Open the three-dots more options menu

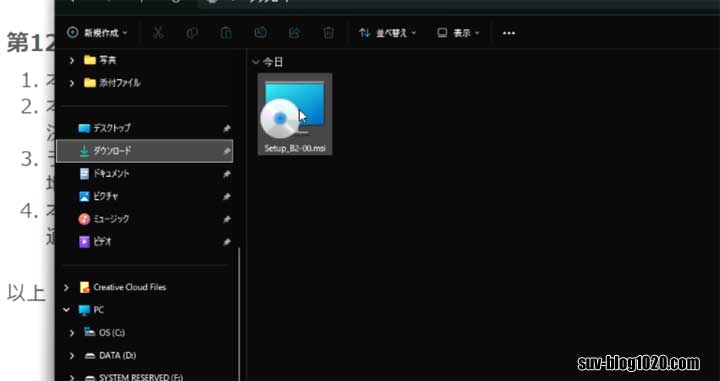coord(509,33)
